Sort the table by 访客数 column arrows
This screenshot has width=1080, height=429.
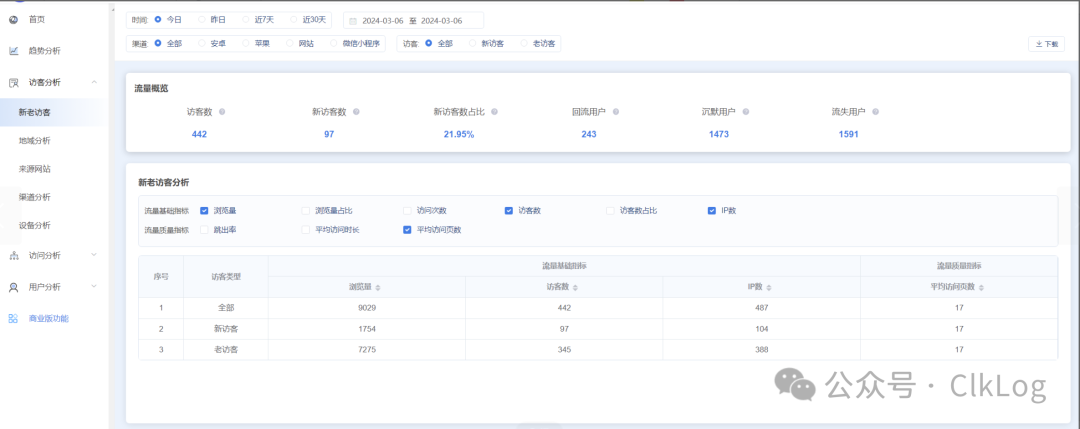[x=575, y=288]
